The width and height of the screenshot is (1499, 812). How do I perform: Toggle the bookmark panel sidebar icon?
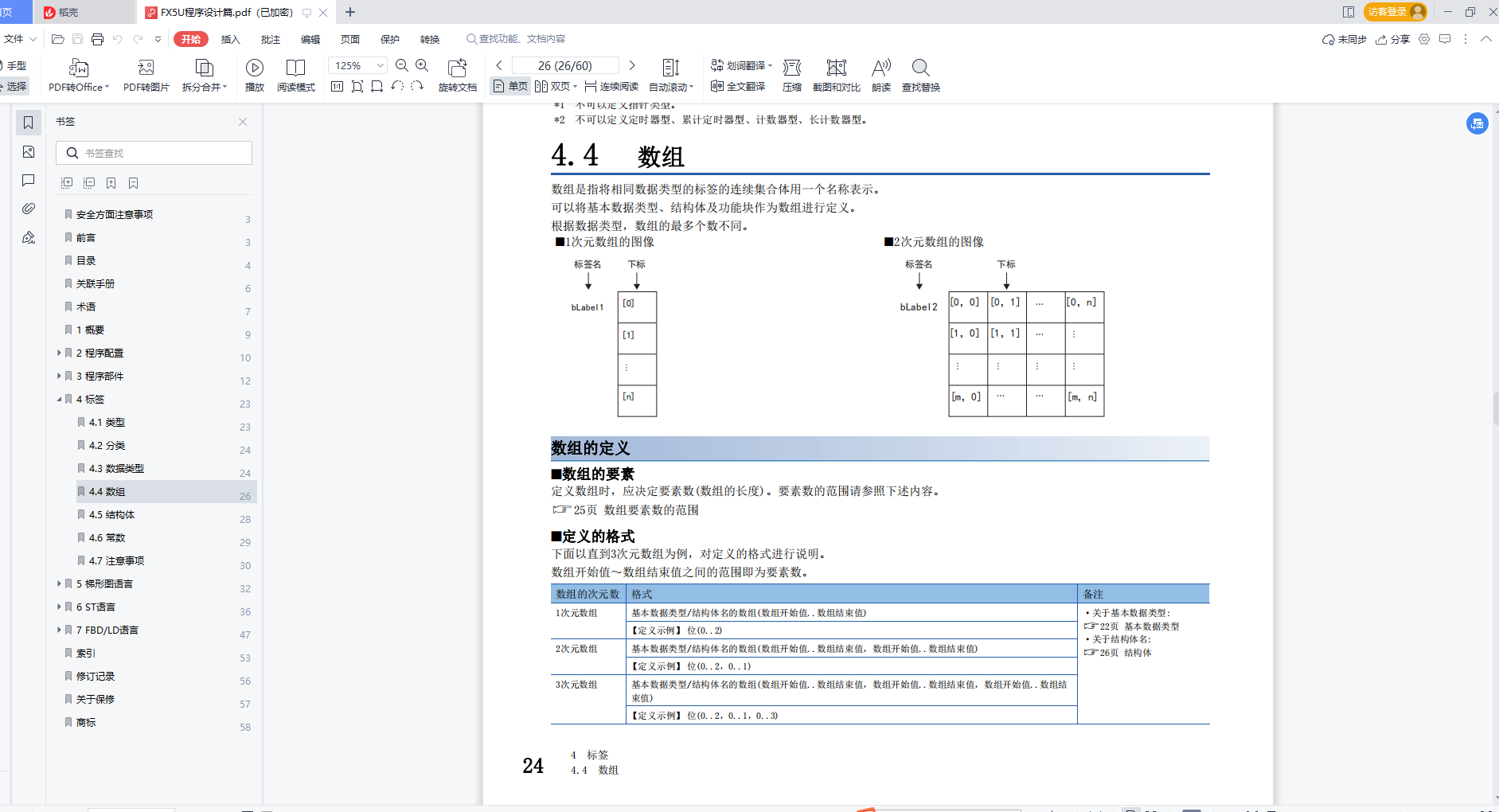29,122
